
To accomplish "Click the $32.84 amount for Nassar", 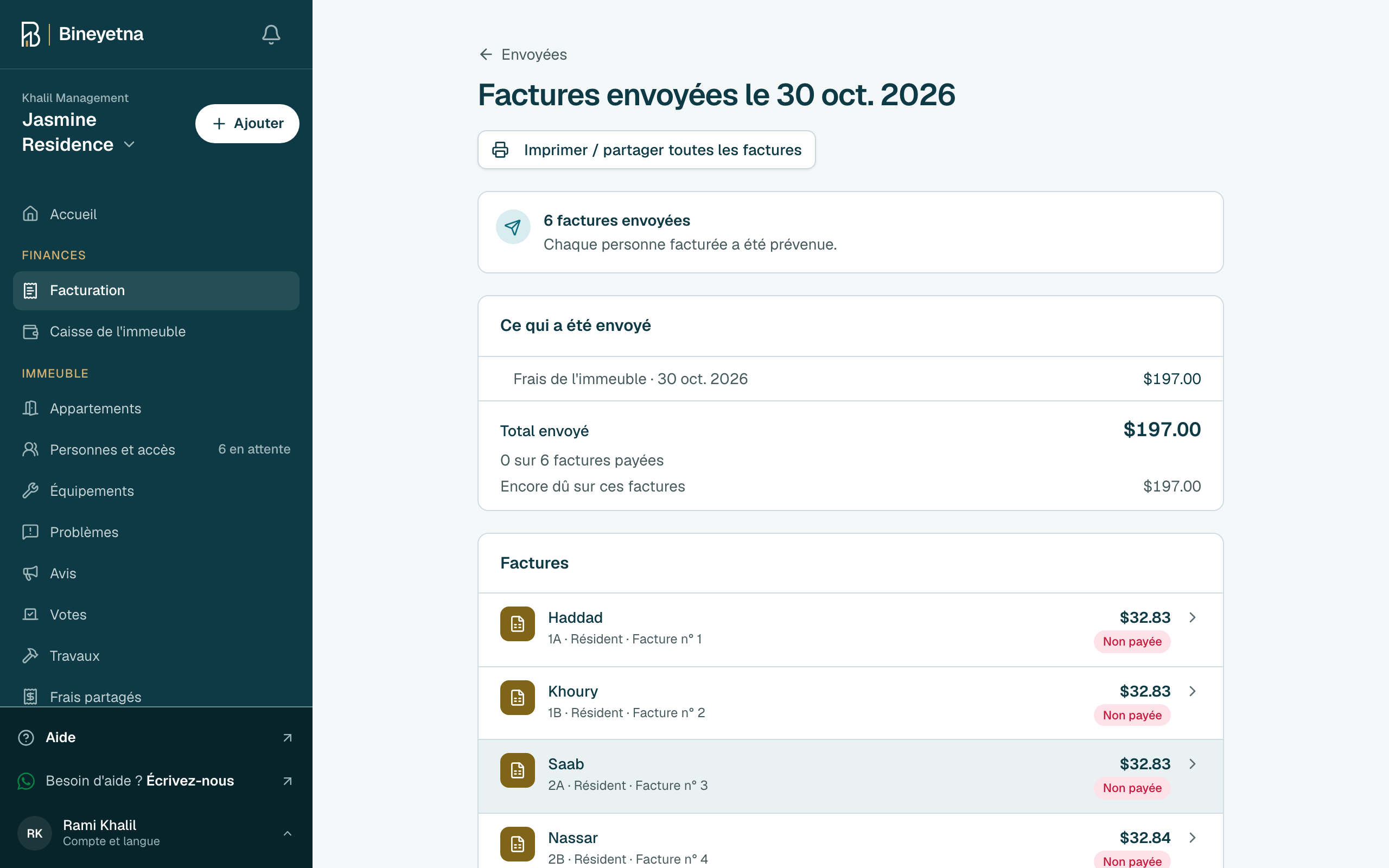I will click(x=1144, y=838).
